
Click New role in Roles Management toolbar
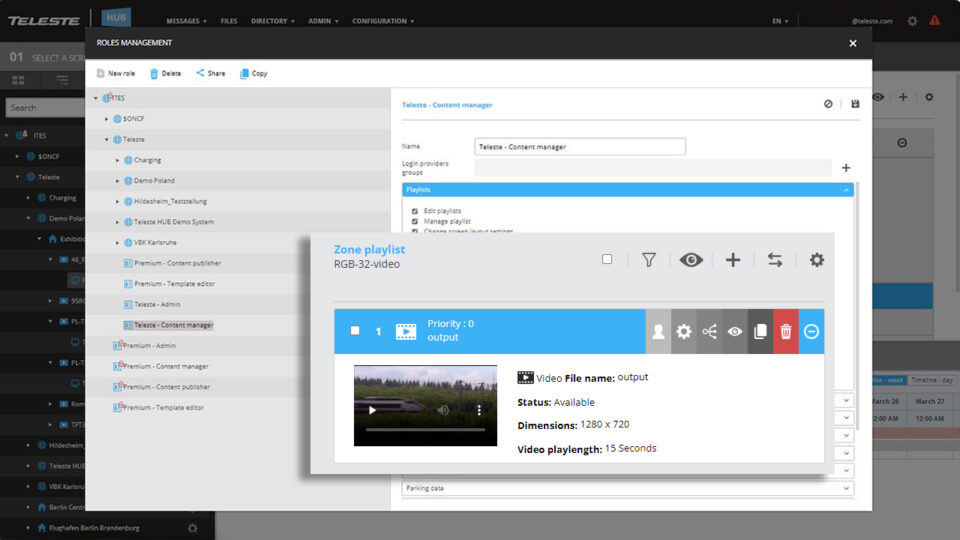point(116,73)
